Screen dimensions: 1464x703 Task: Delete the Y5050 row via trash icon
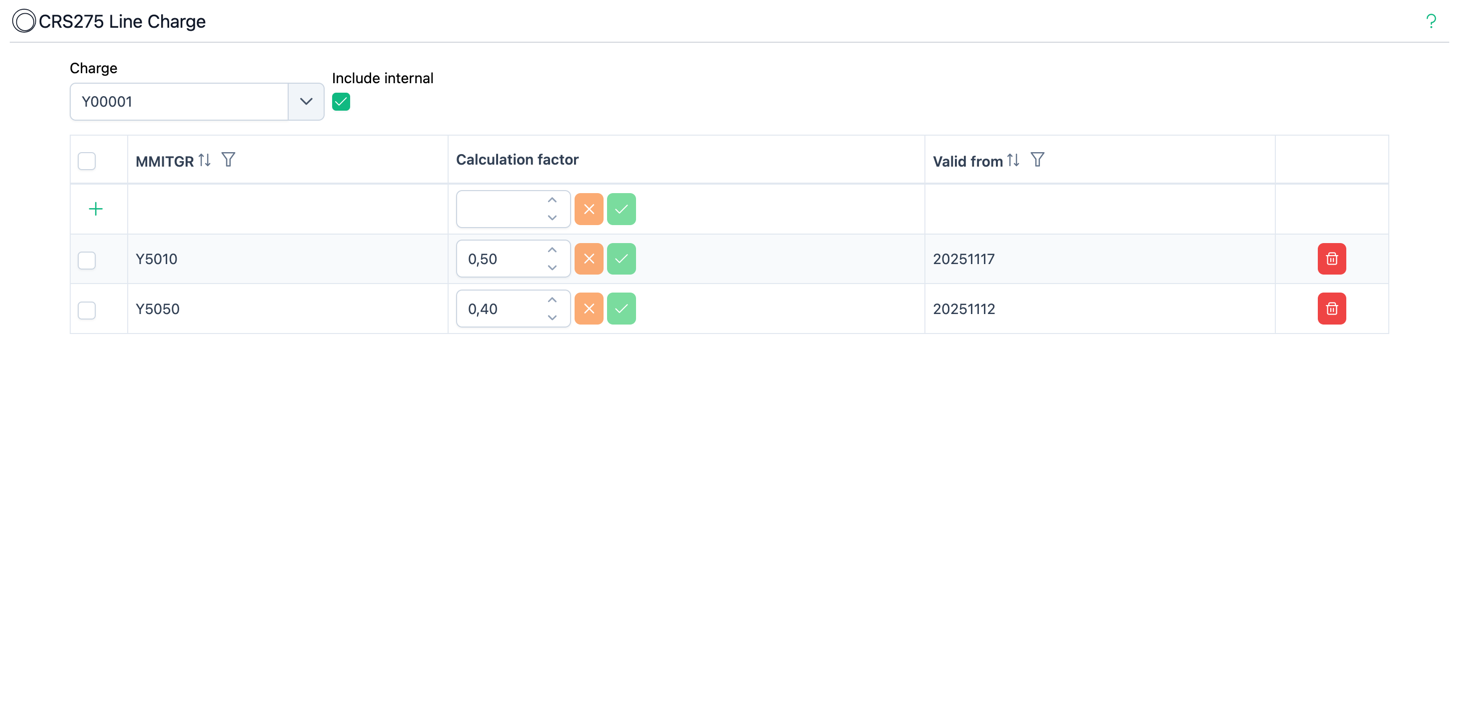click(x=1331, y=308)
